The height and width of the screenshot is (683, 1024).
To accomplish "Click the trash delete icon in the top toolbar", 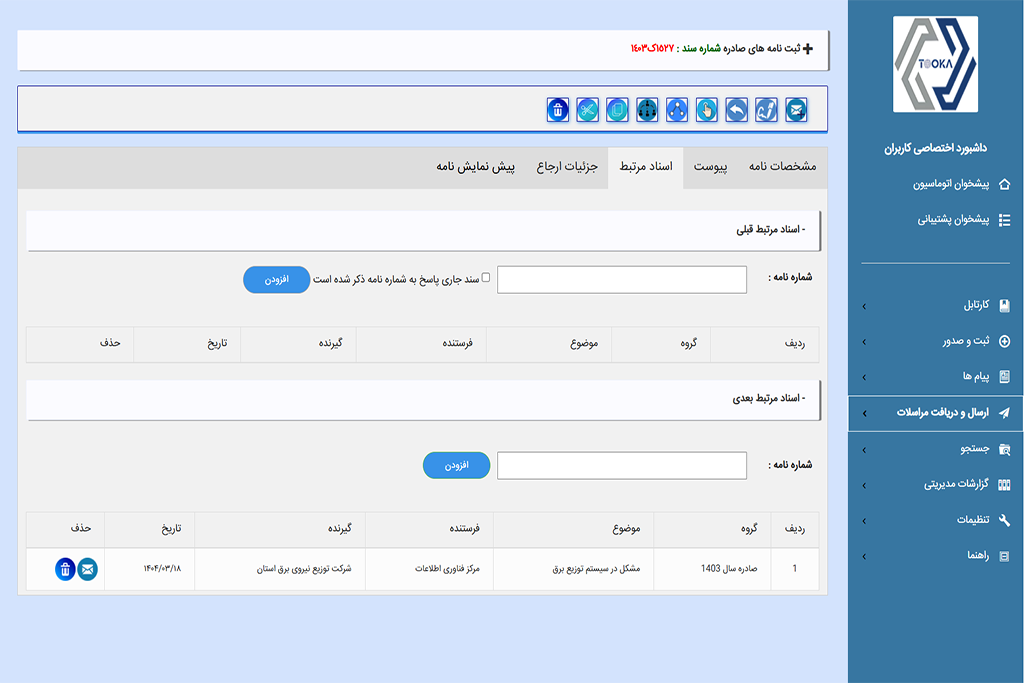I will point(558,110).
